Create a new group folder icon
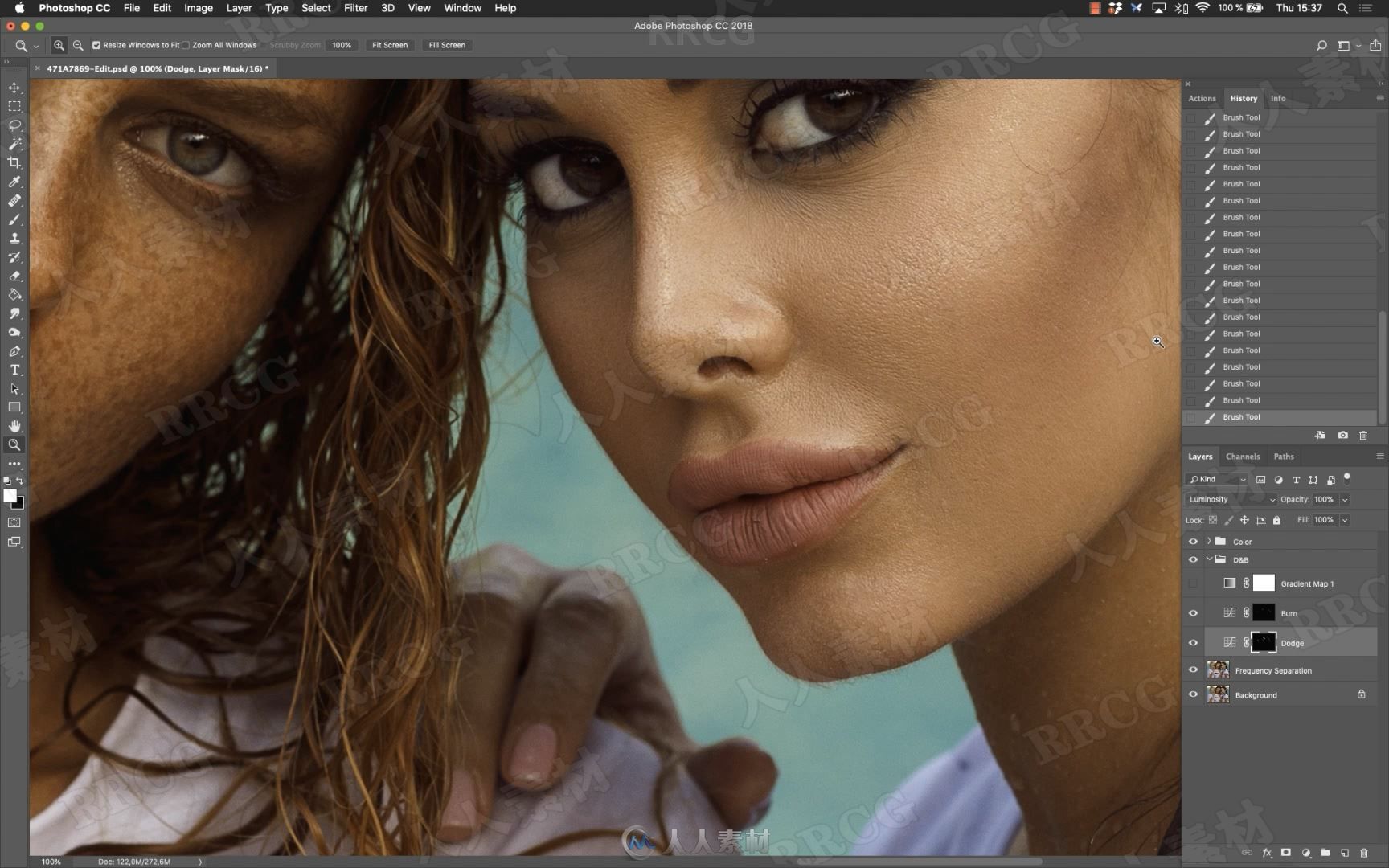Viewport: 1389px width, 868px height. [1325, 853]
